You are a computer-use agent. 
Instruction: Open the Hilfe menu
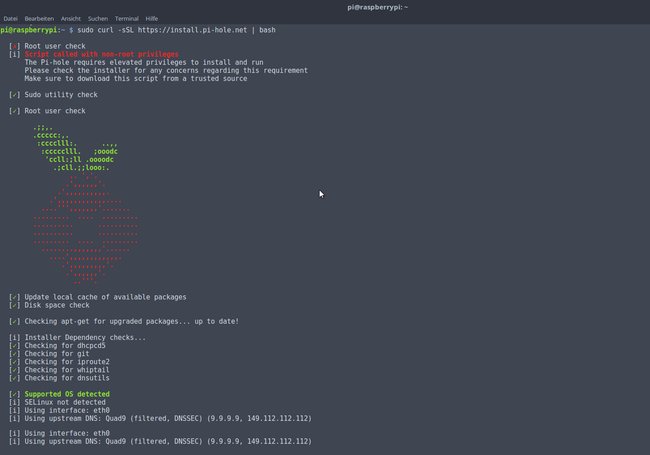[x=152, y=19]
